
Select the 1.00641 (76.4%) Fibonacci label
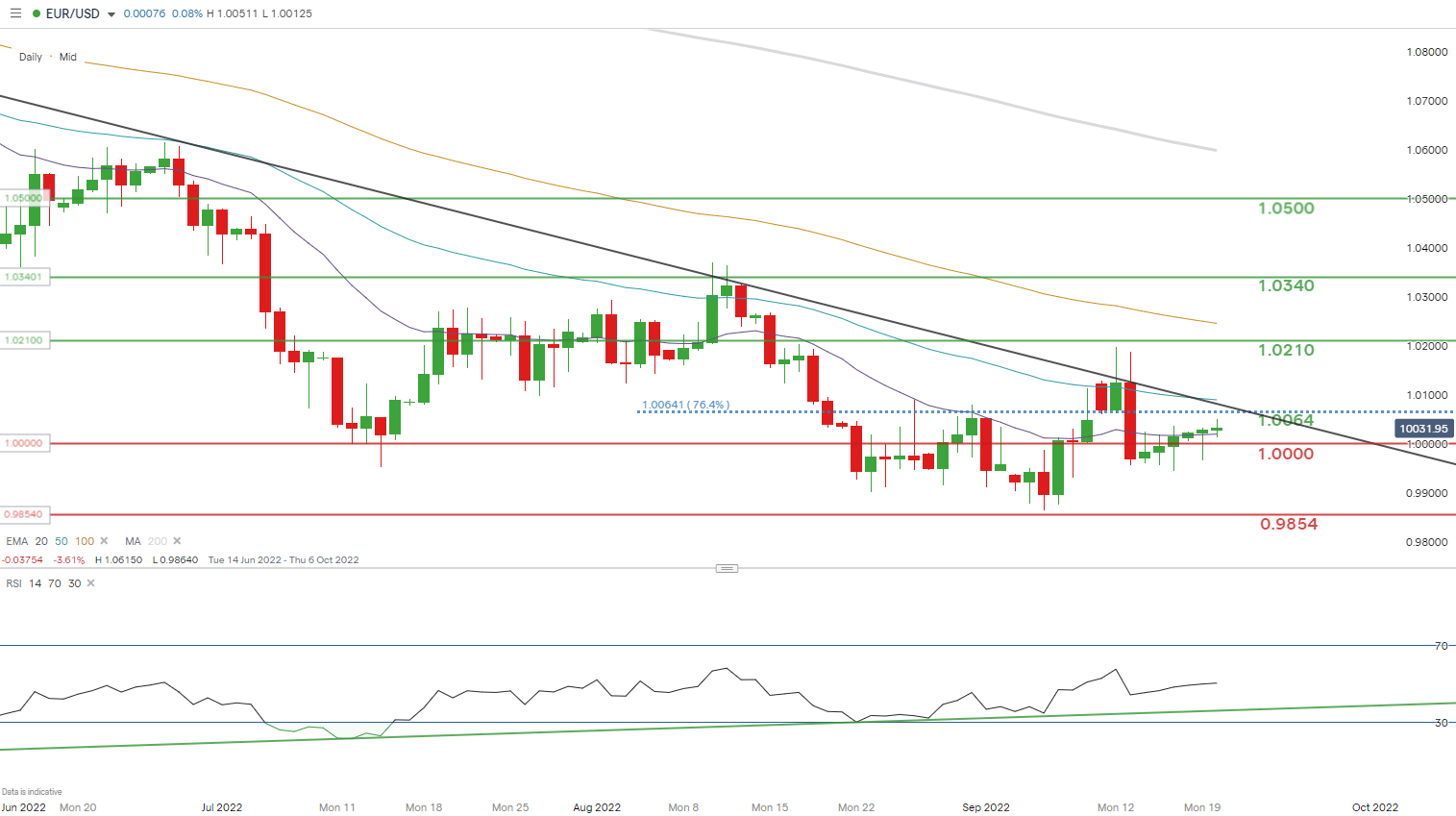click(685, 405)
